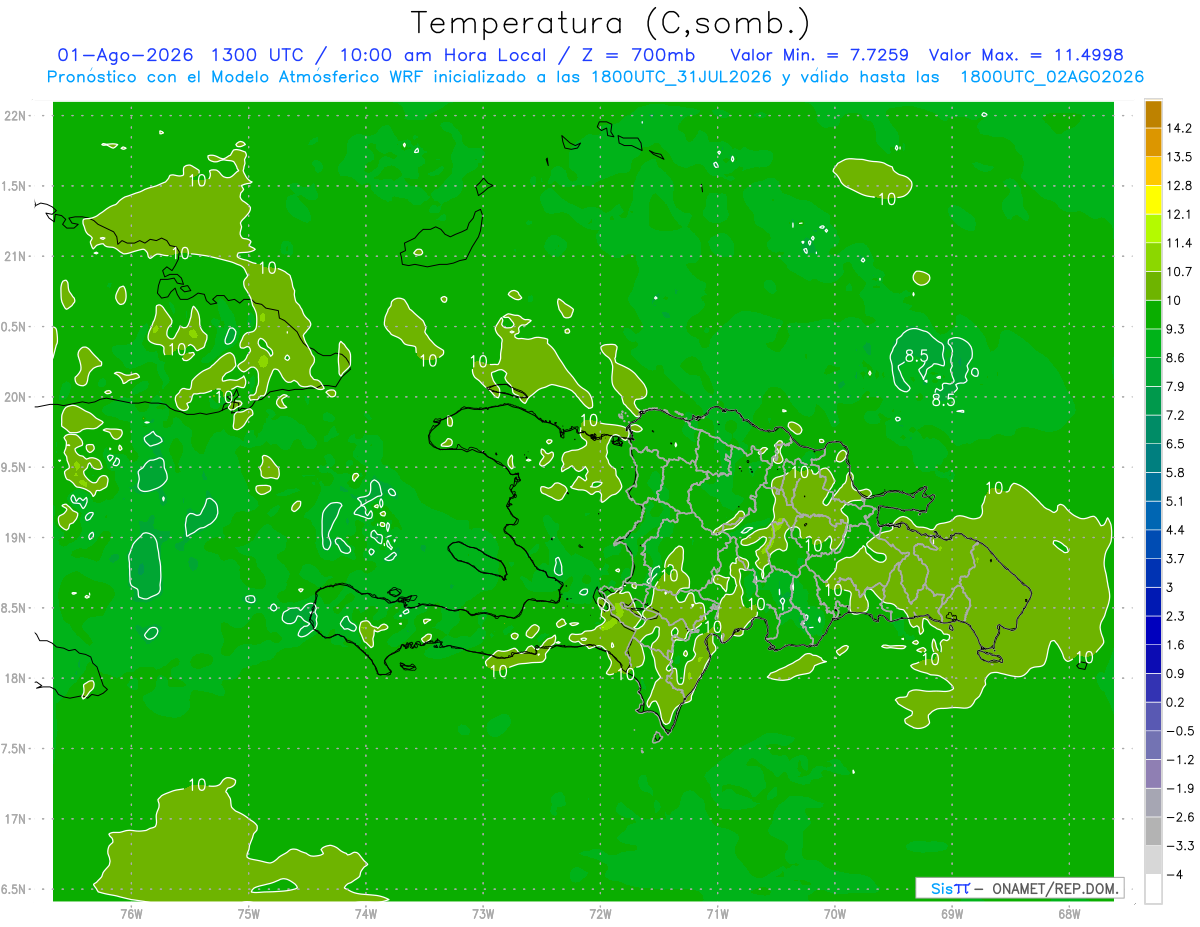Image resolution: width=1200 pixels, height=927 pixels.
Task: Click "Valor Min. = 7.7259" text
Action: [x=820, y=55]
